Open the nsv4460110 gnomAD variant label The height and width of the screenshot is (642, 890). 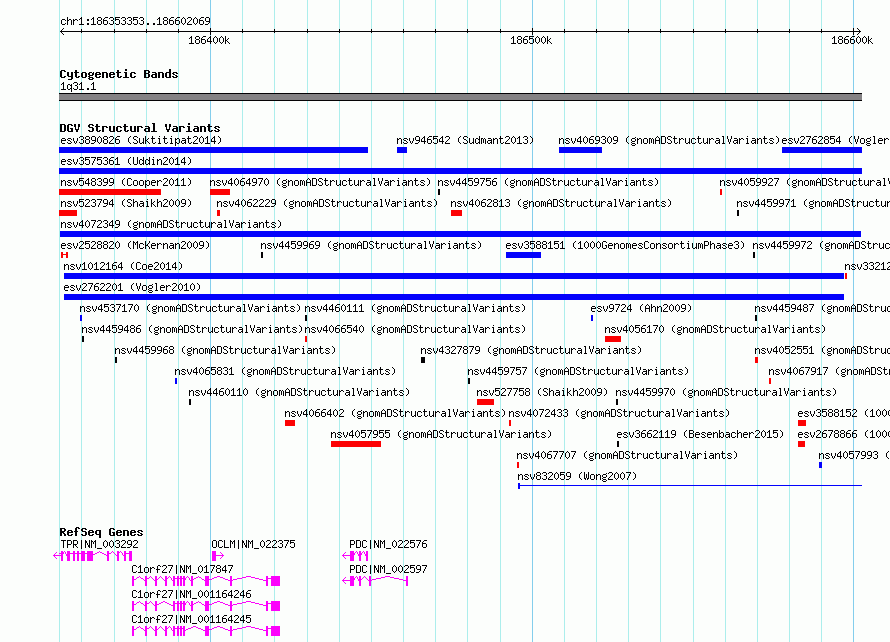pyautogui.click(x=299, y=392)
